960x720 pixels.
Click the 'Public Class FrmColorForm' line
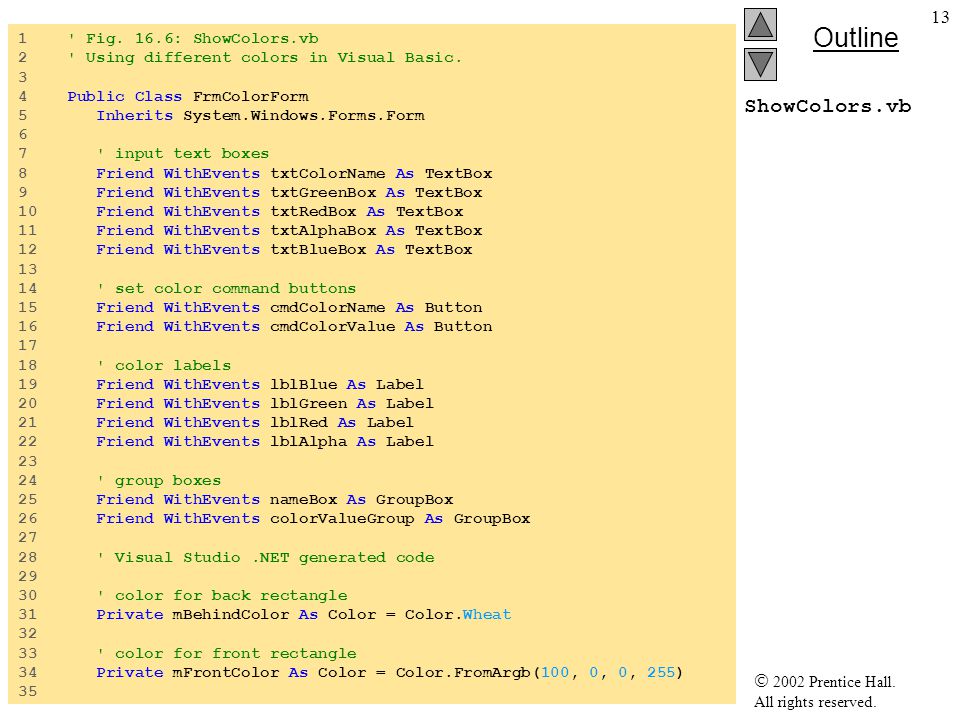[x=188, y=97]
